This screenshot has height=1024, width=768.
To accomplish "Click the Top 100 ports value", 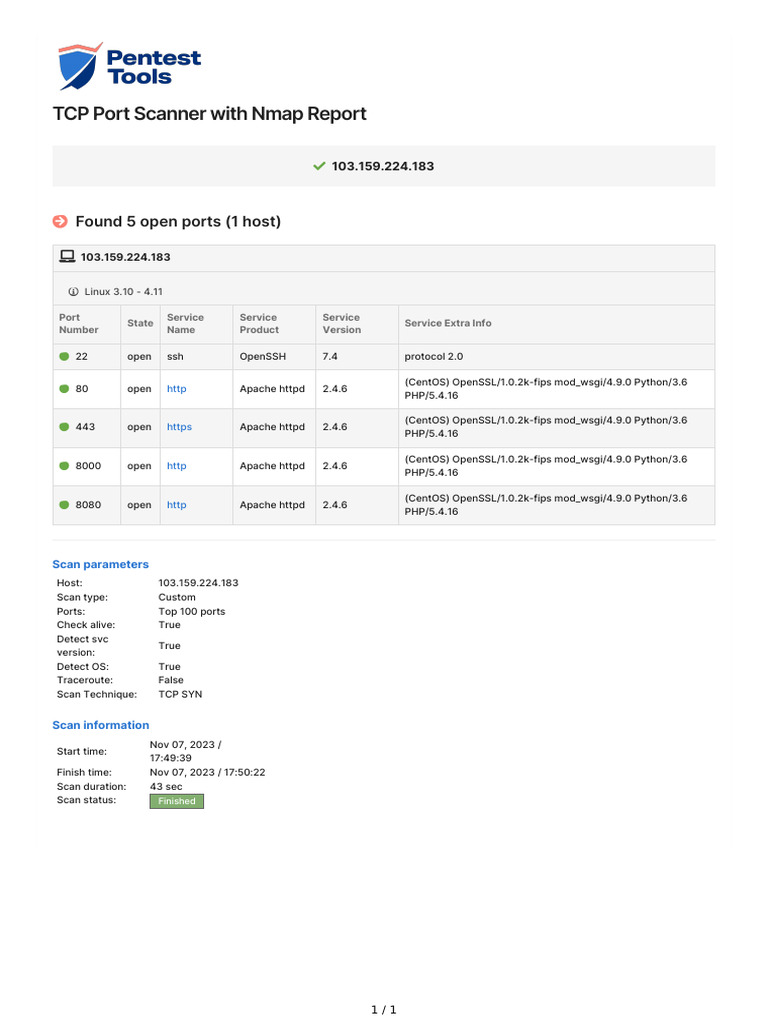I will 192,611.
